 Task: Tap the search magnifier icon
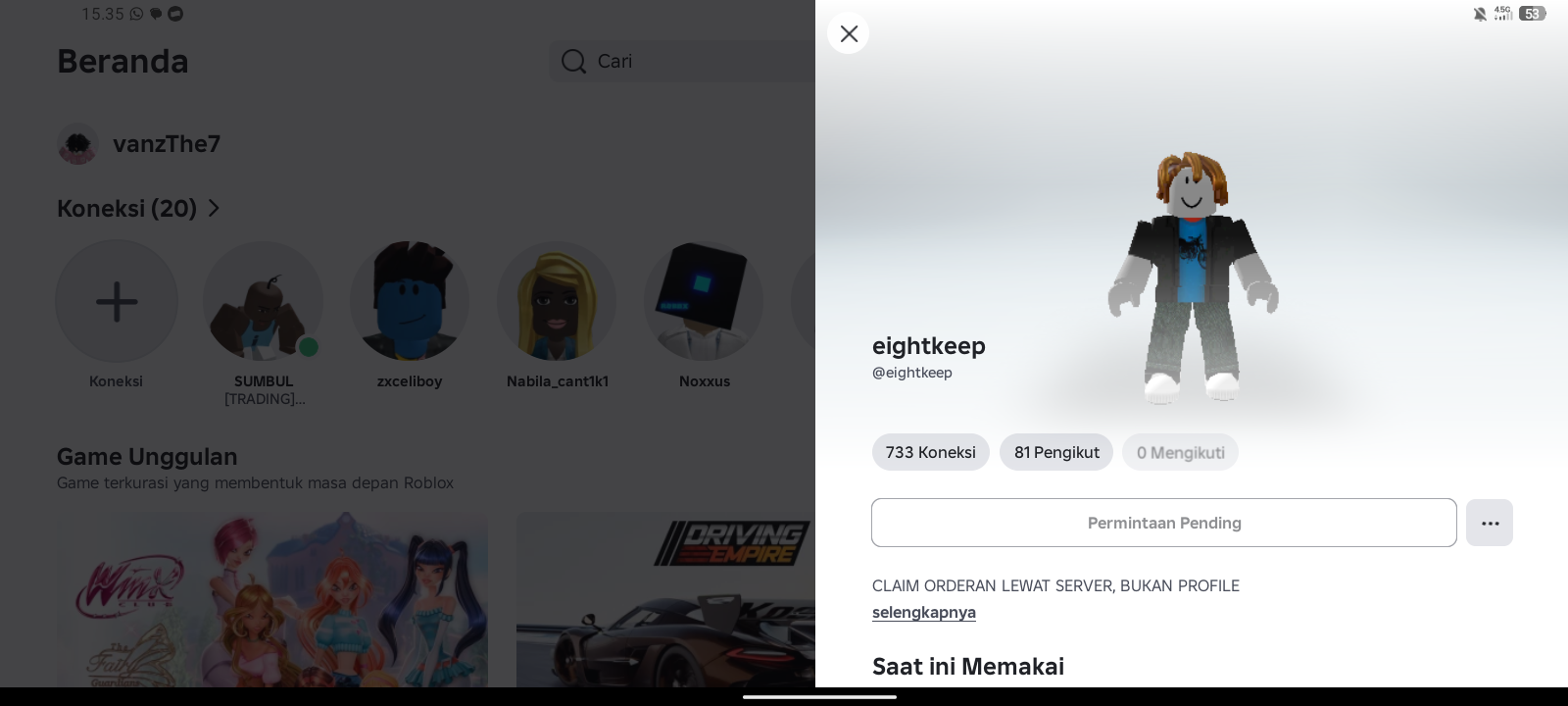coord(573,62)
